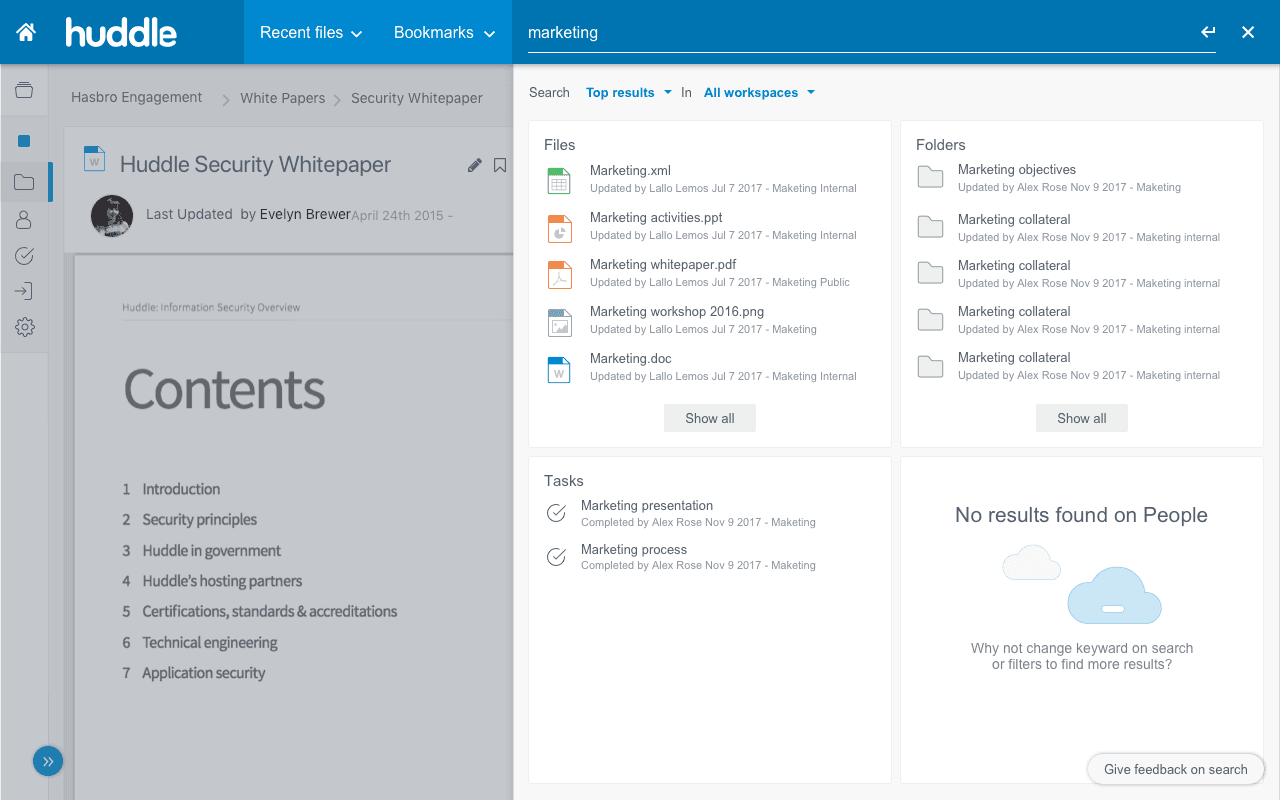Image resolution: width=1280 pixels, height=800 pixels.
Task: Navigate to Hasbro Engagement breadcrumb
Action: pyautogui.click(x=137, y=97)
